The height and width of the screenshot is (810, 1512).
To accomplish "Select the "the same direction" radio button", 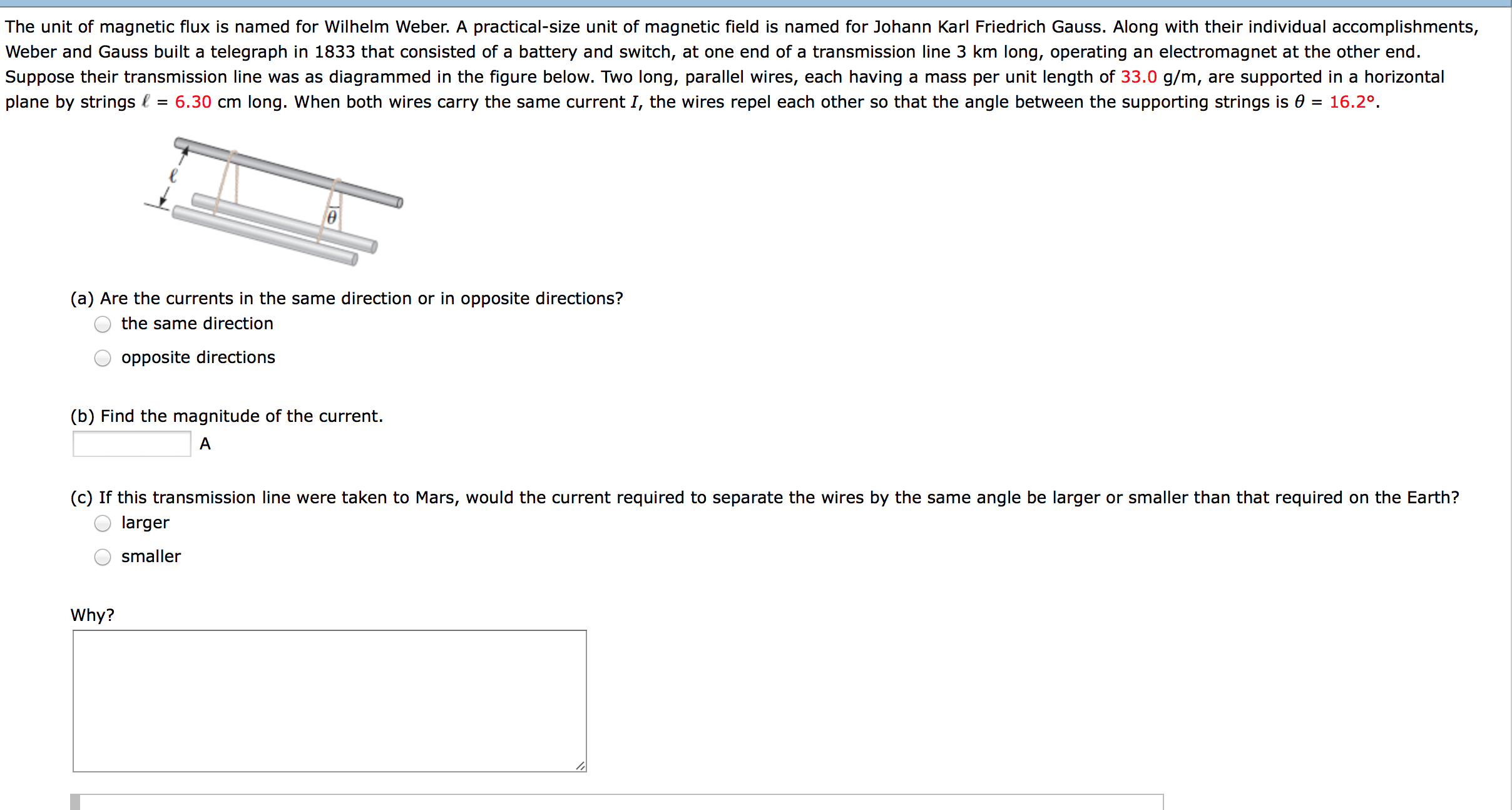I will coord(103,324).
